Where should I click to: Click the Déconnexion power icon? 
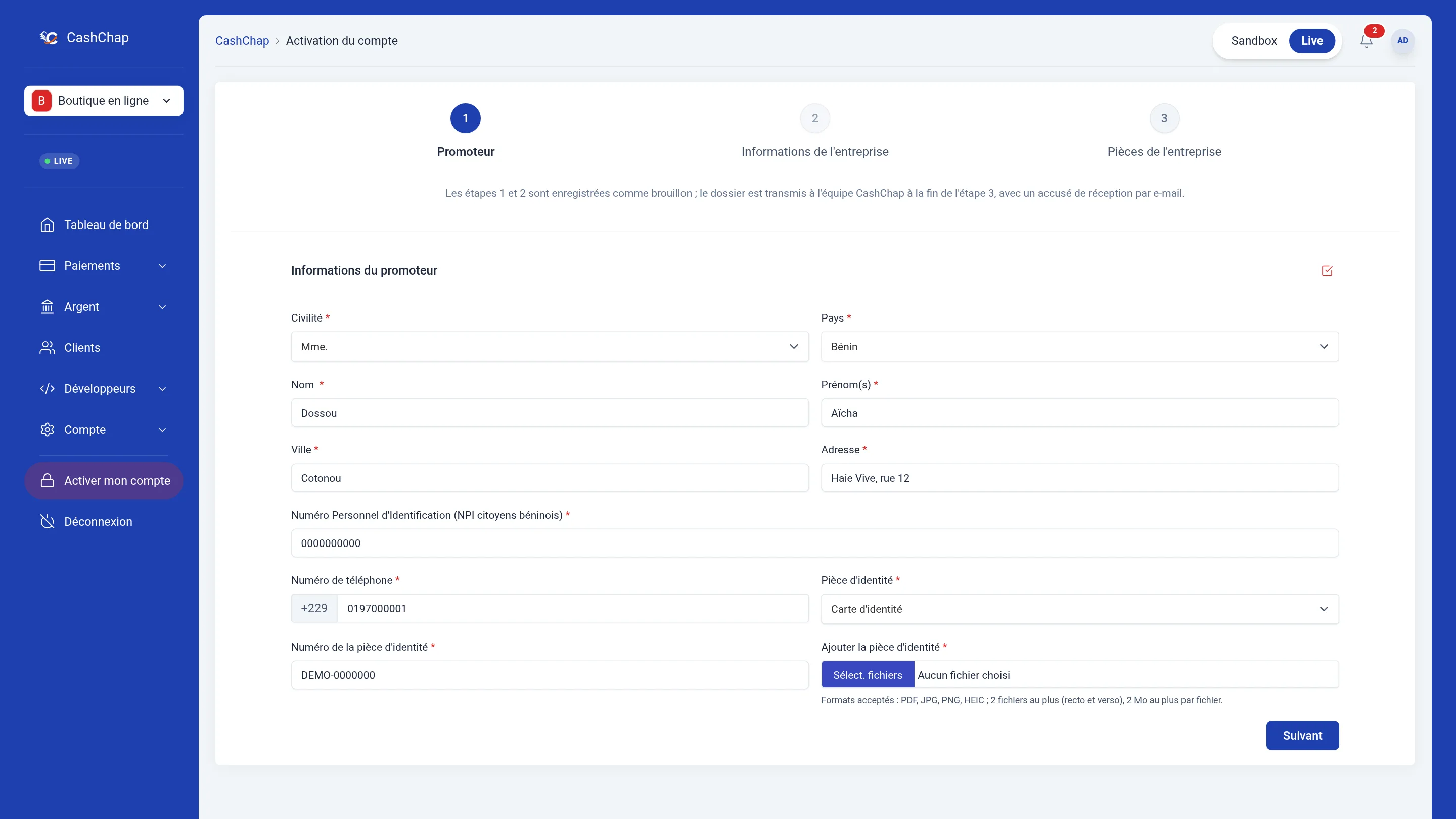(x=48, y=522)
